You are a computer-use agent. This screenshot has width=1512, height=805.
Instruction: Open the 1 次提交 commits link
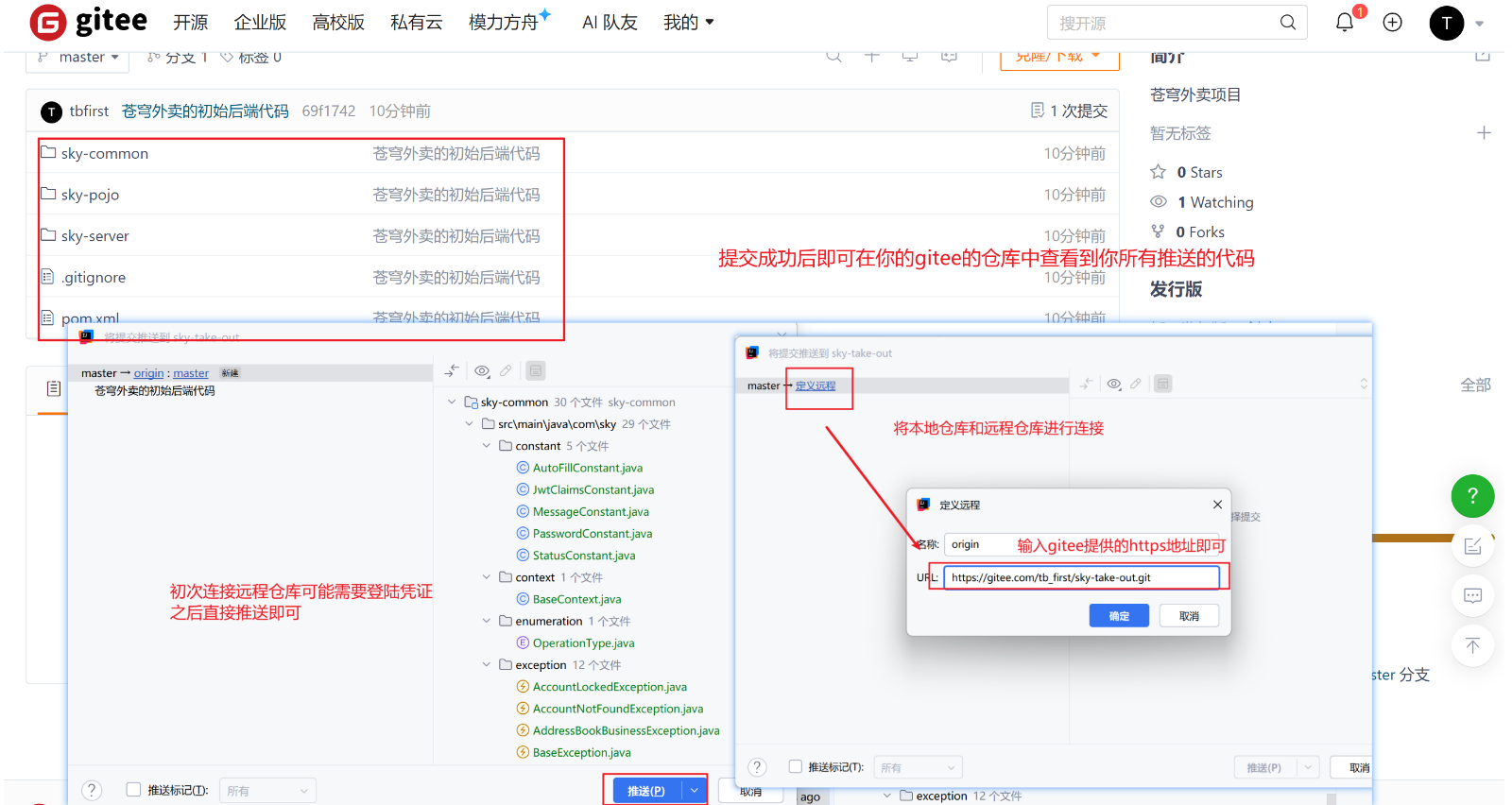coord(1069,111)
